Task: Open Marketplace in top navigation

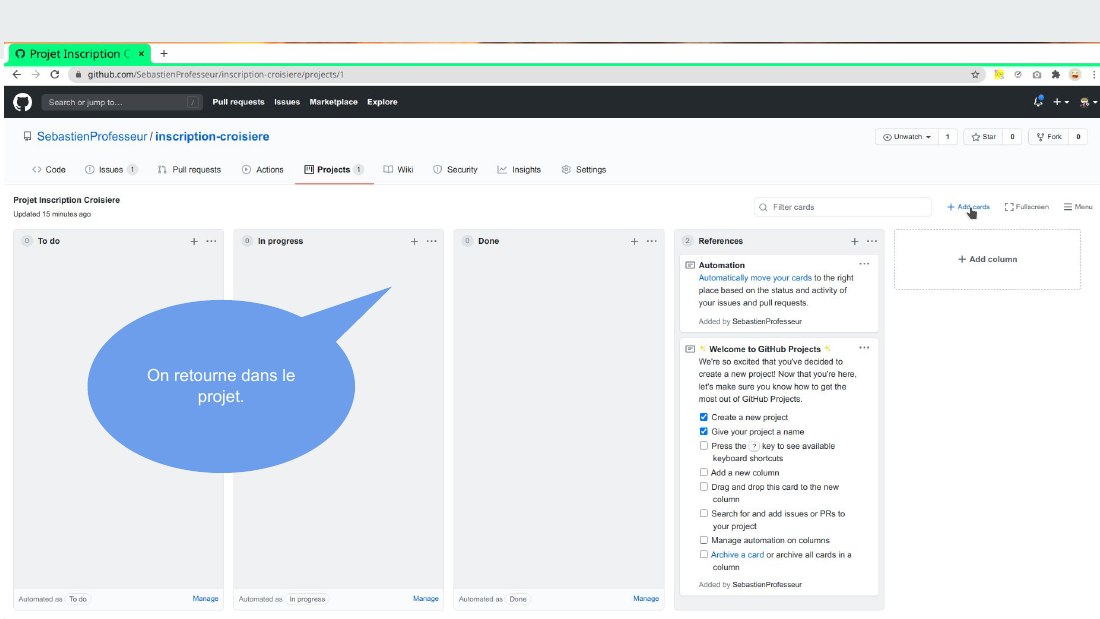Action: [333, 102]
